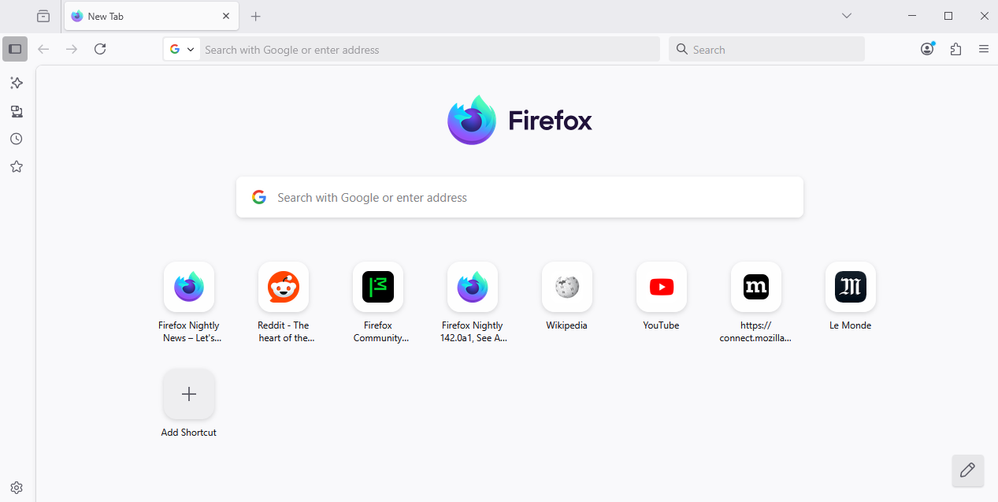Open synced tabs icon in sidebar

[17, 111]
